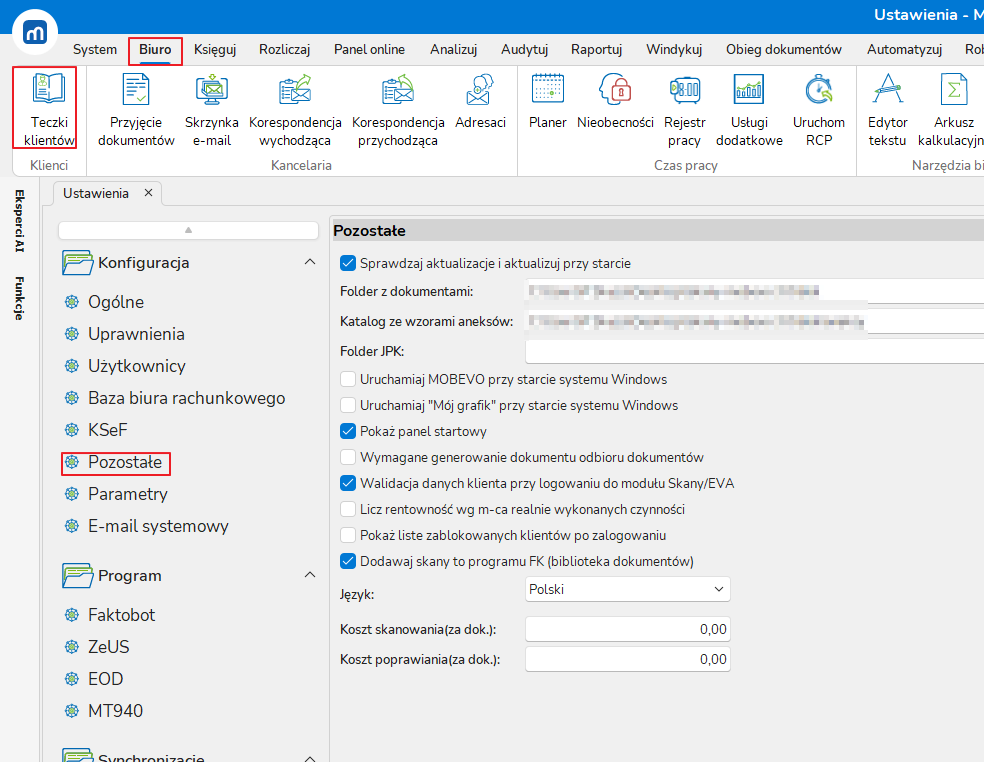Open the Raportuj ribbon tab
The image size is (984, 762).
coord(596,50)
